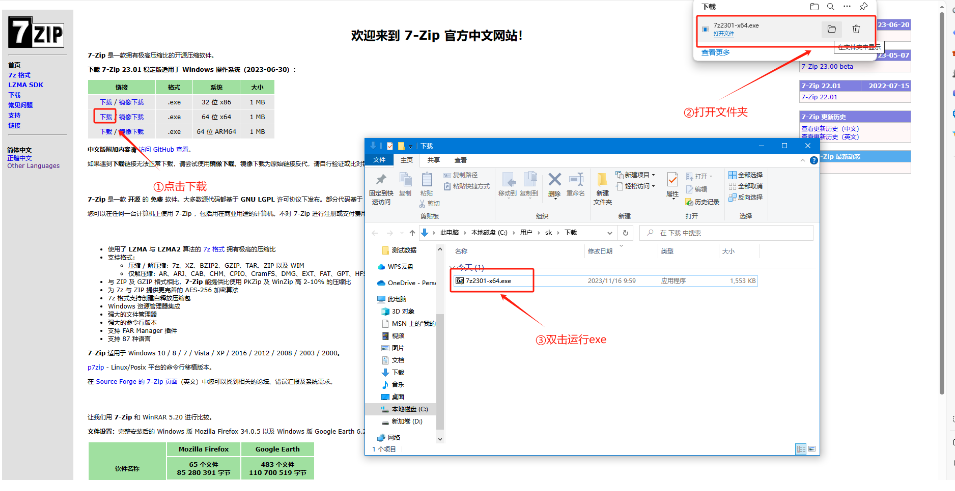Image resolution: width=955 pixels, height=491 pixels.
Task: Open the 新建项目 dropdown
Action: (x=635, y=175)
